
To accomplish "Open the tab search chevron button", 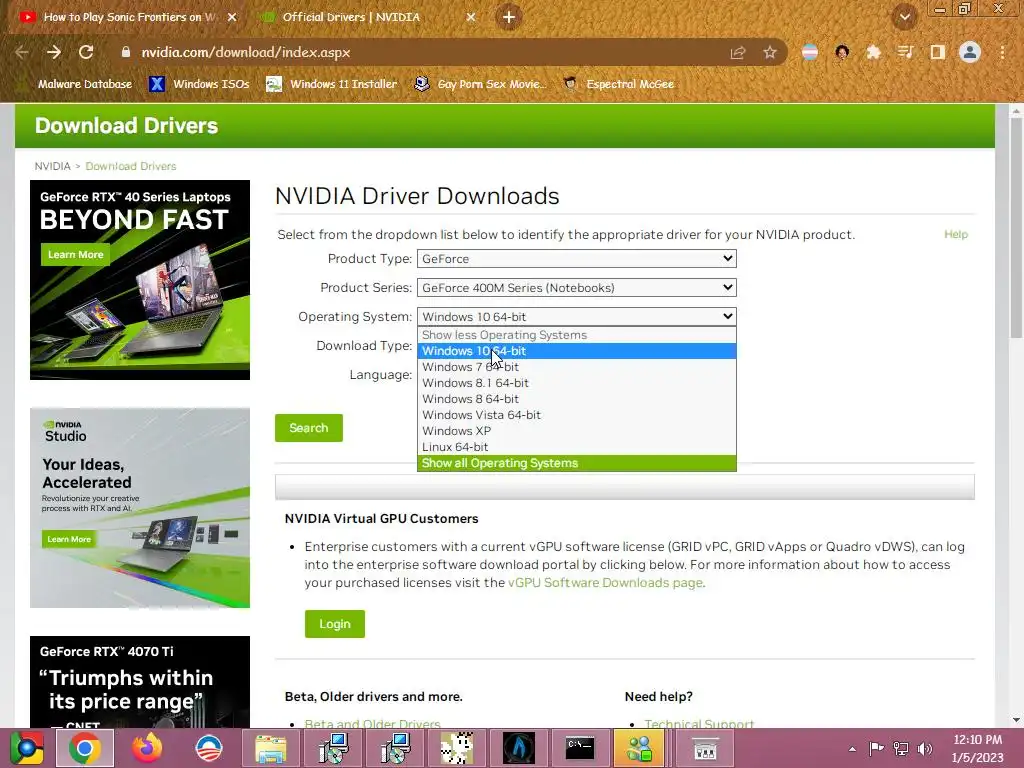I will coord(904,17).
